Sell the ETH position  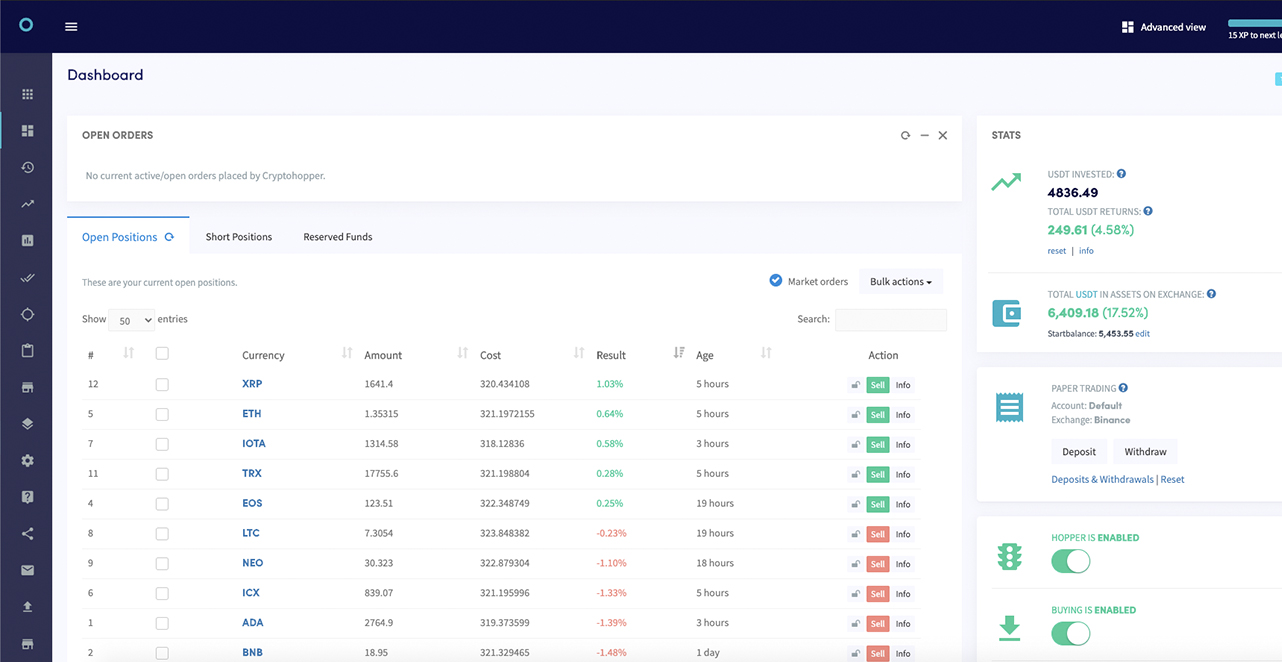[877, 414]
